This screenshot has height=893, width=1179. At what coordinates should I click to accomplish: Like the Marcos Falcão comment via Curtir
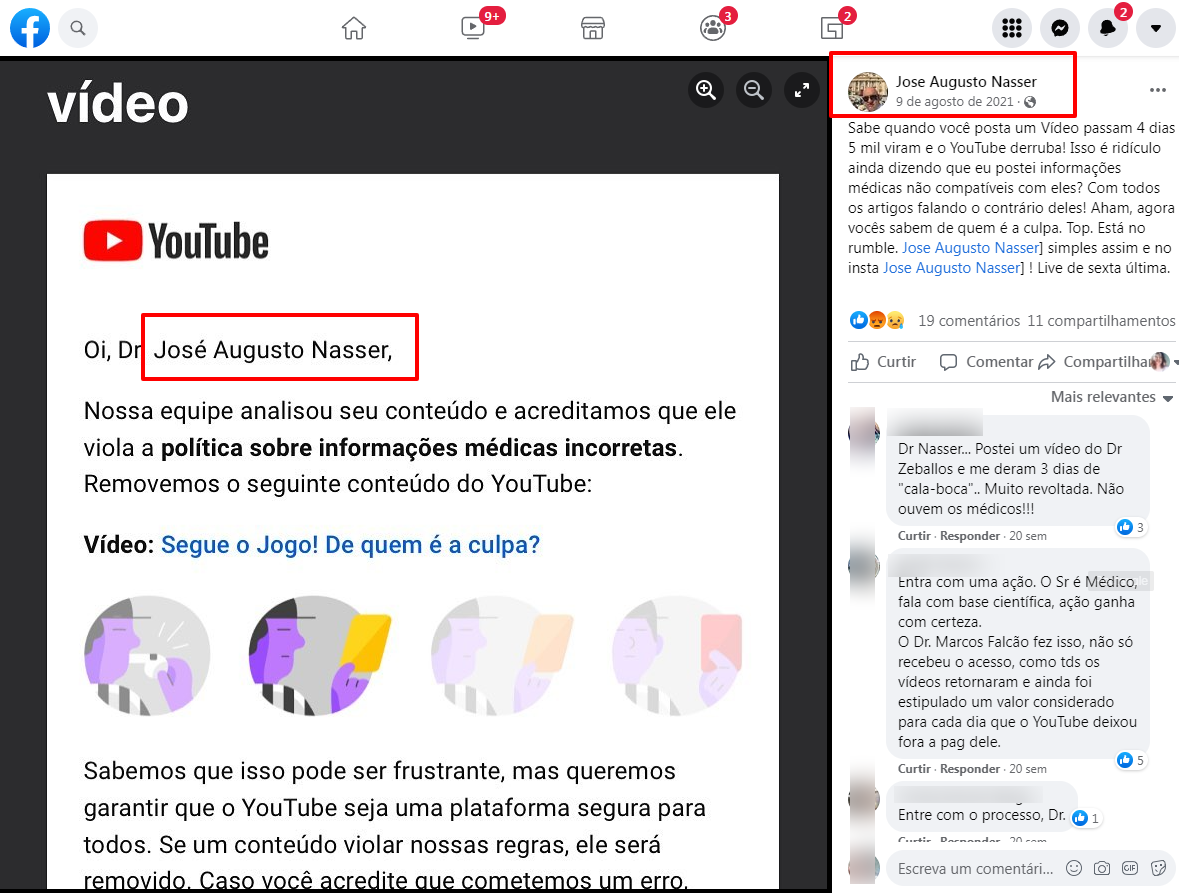pos(914,769)
